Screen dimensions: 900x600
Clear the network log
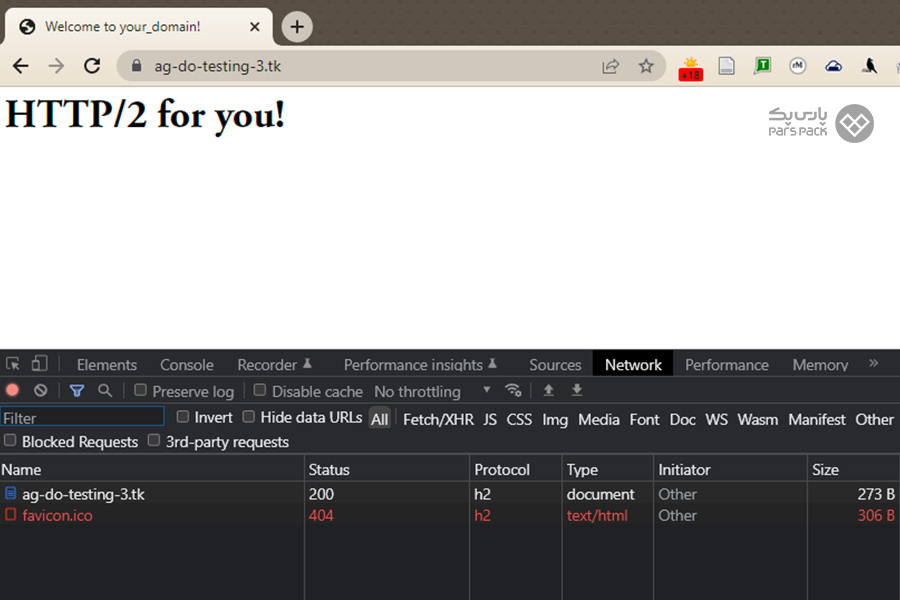point(40,391)
